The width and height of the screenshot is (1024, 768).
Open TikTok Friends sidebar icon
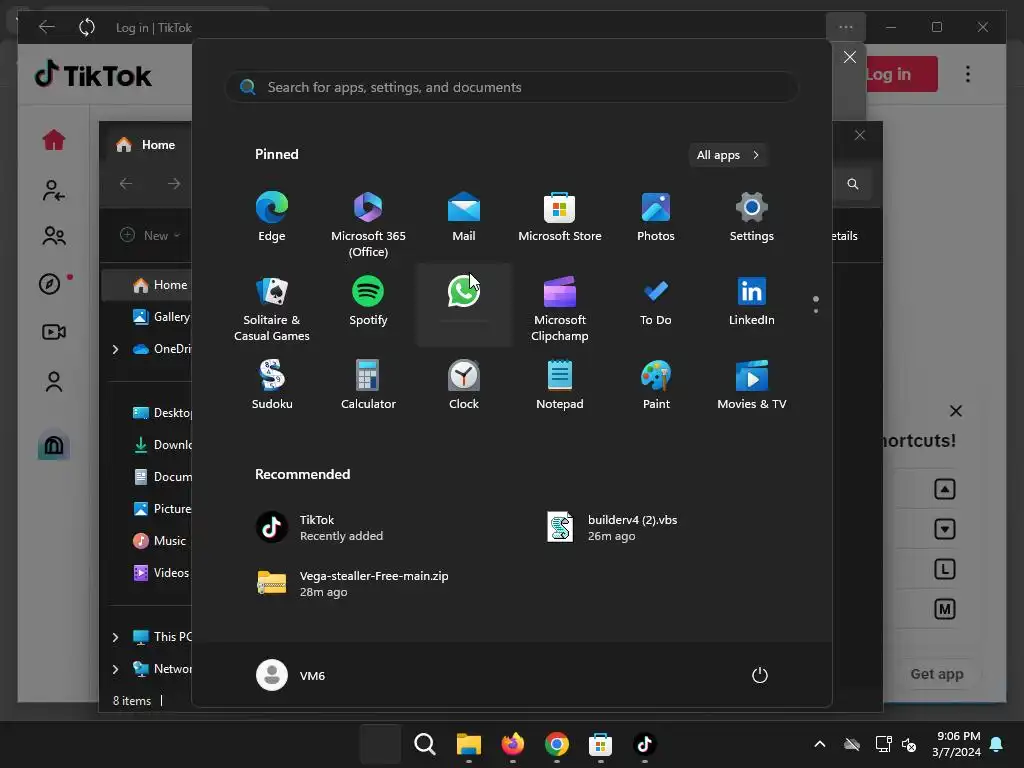coord(54,236)
